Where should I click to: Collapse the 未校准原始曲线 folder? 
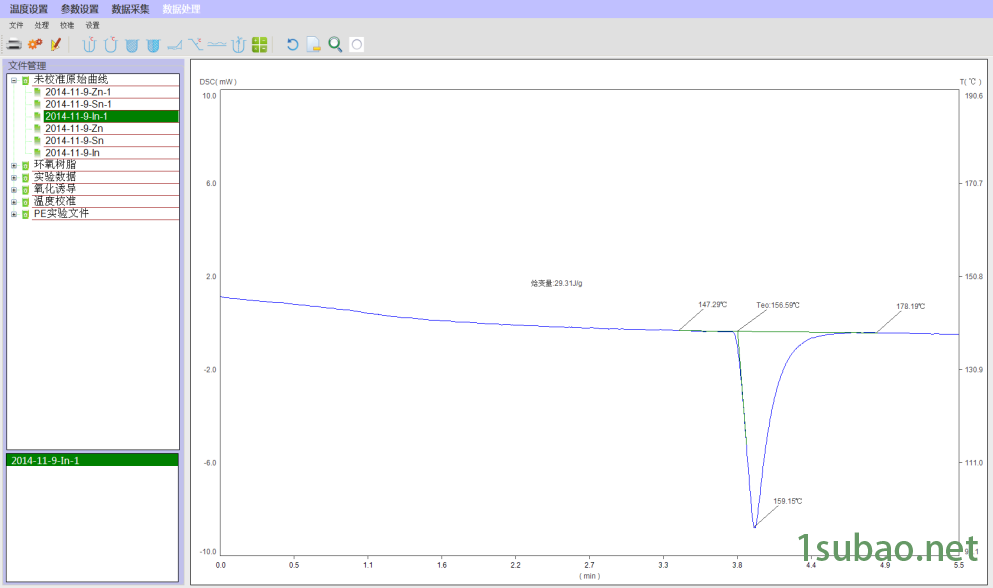point(14,80)
